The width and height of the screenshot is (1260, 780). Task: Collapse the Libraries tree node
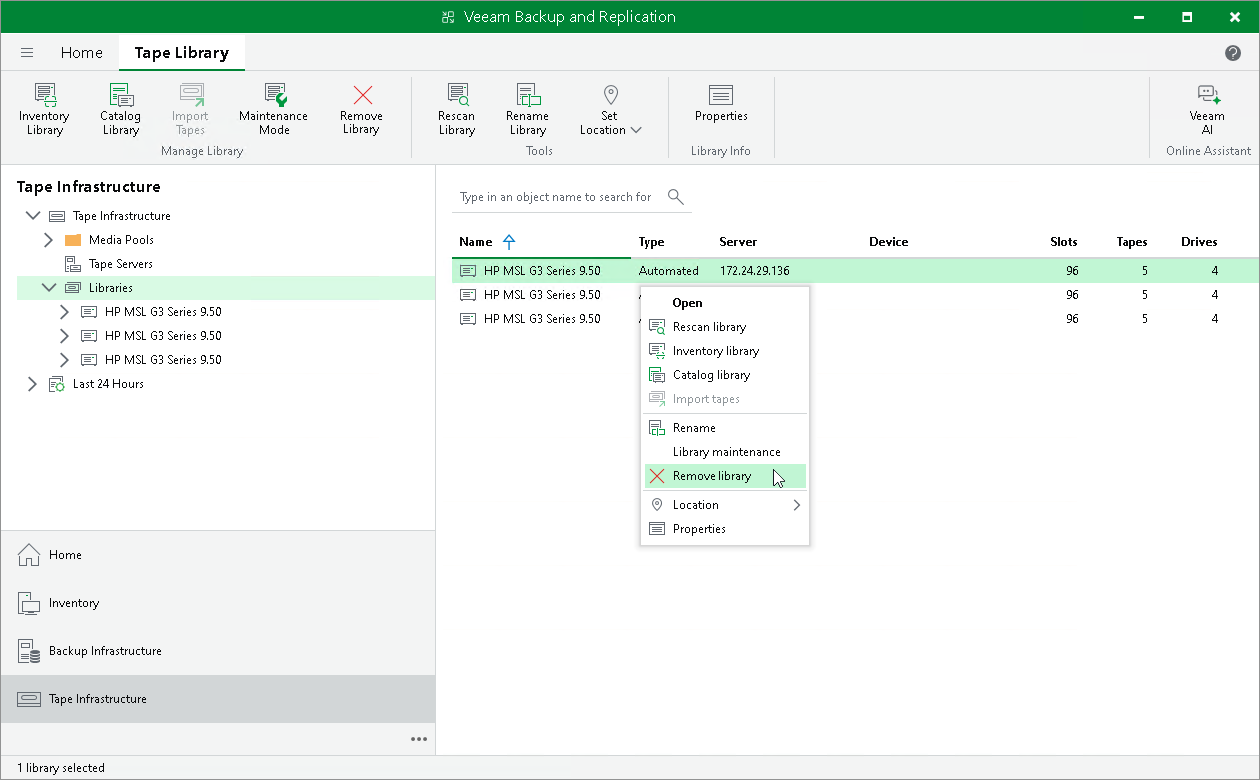tap(48, 288)
